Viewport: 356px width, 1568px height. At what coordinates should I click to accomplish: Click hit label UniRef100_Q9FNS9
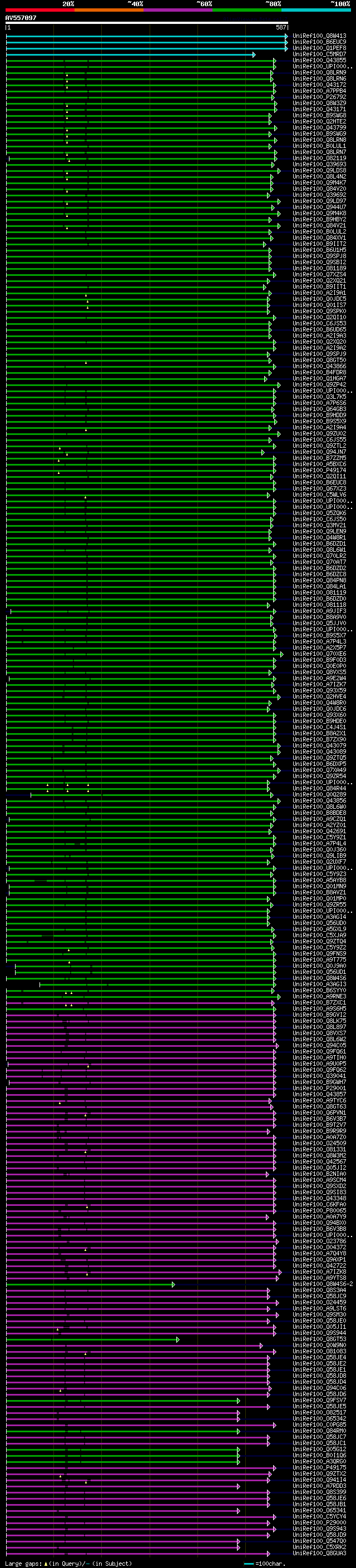pyautogui.click(x=319, y=953)
